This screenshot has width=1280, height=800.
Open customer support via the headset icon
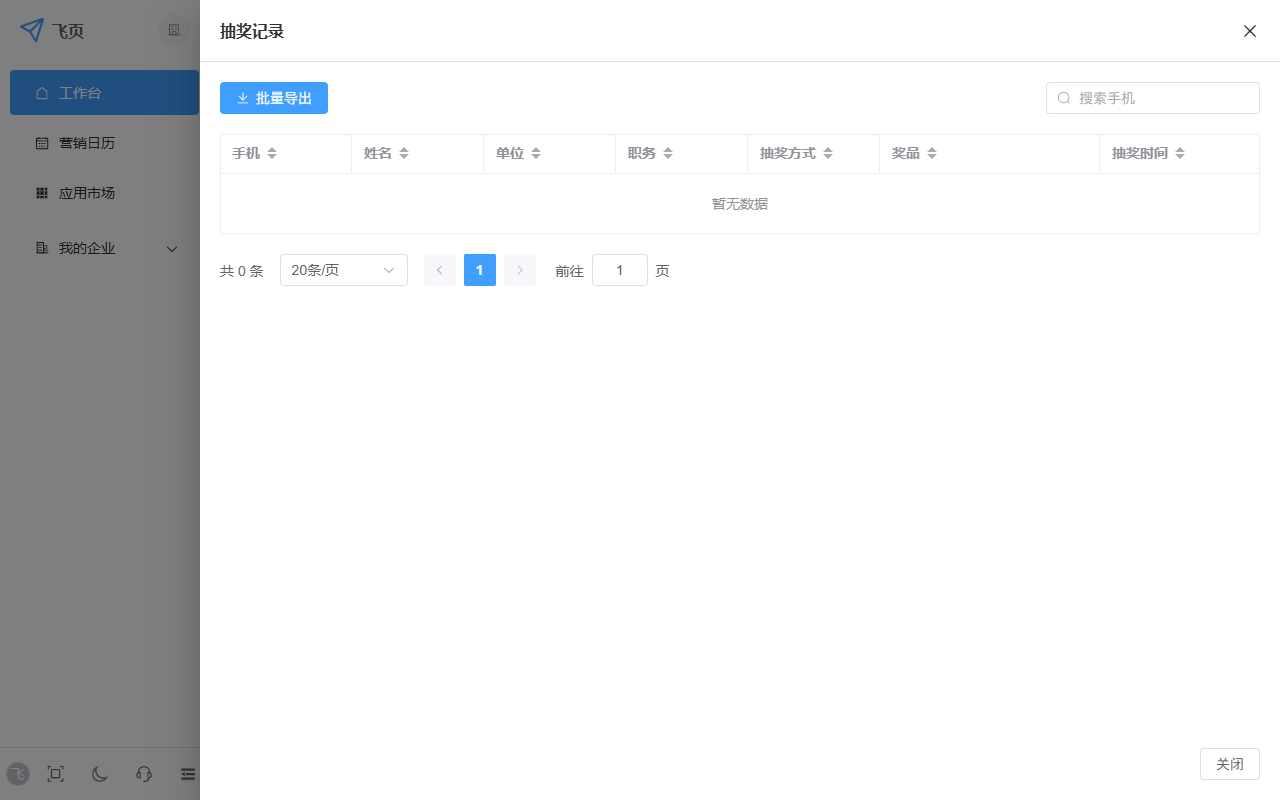tap(143, 774)
